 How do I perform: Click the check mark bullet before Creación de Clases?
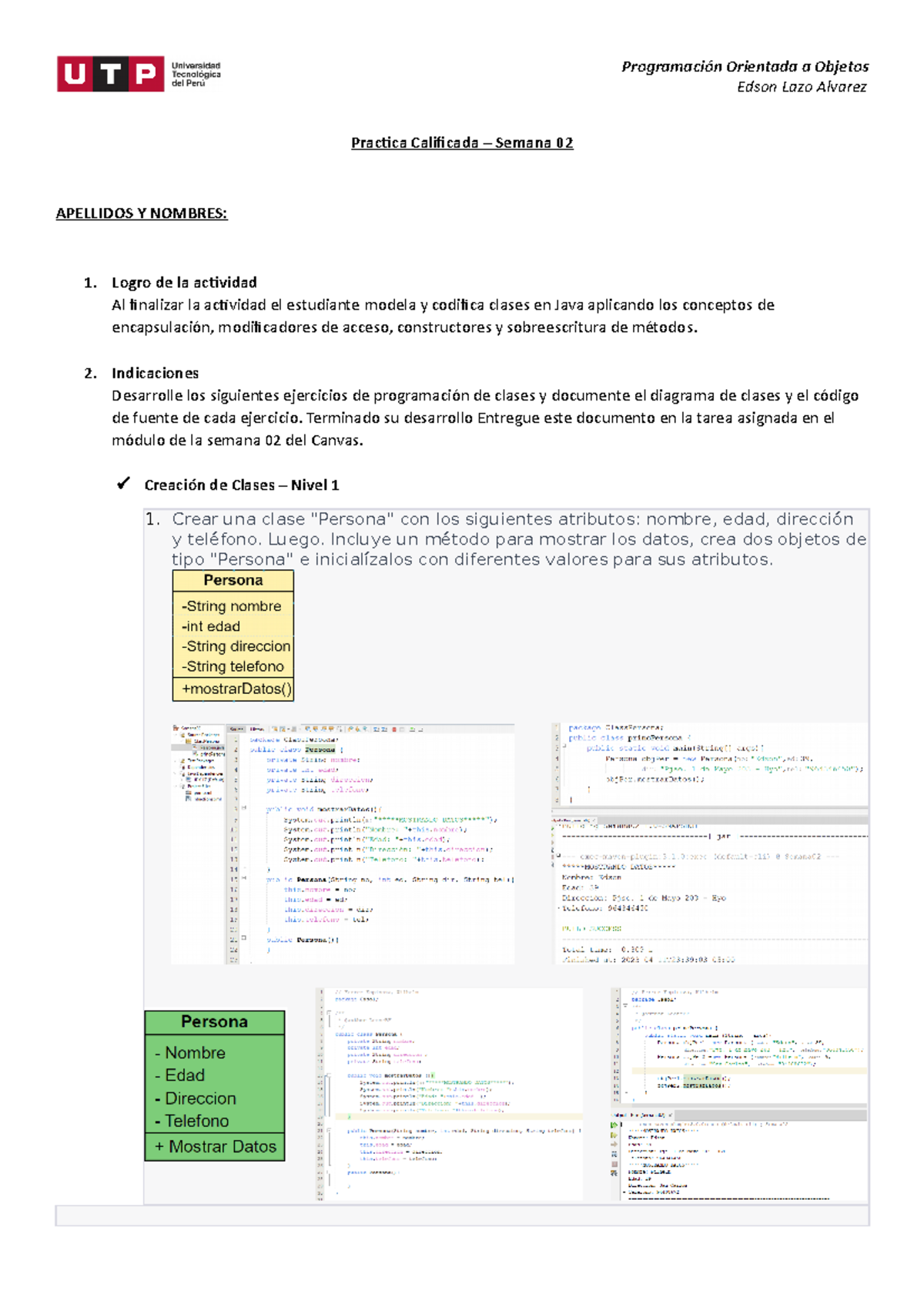point(123,484)
